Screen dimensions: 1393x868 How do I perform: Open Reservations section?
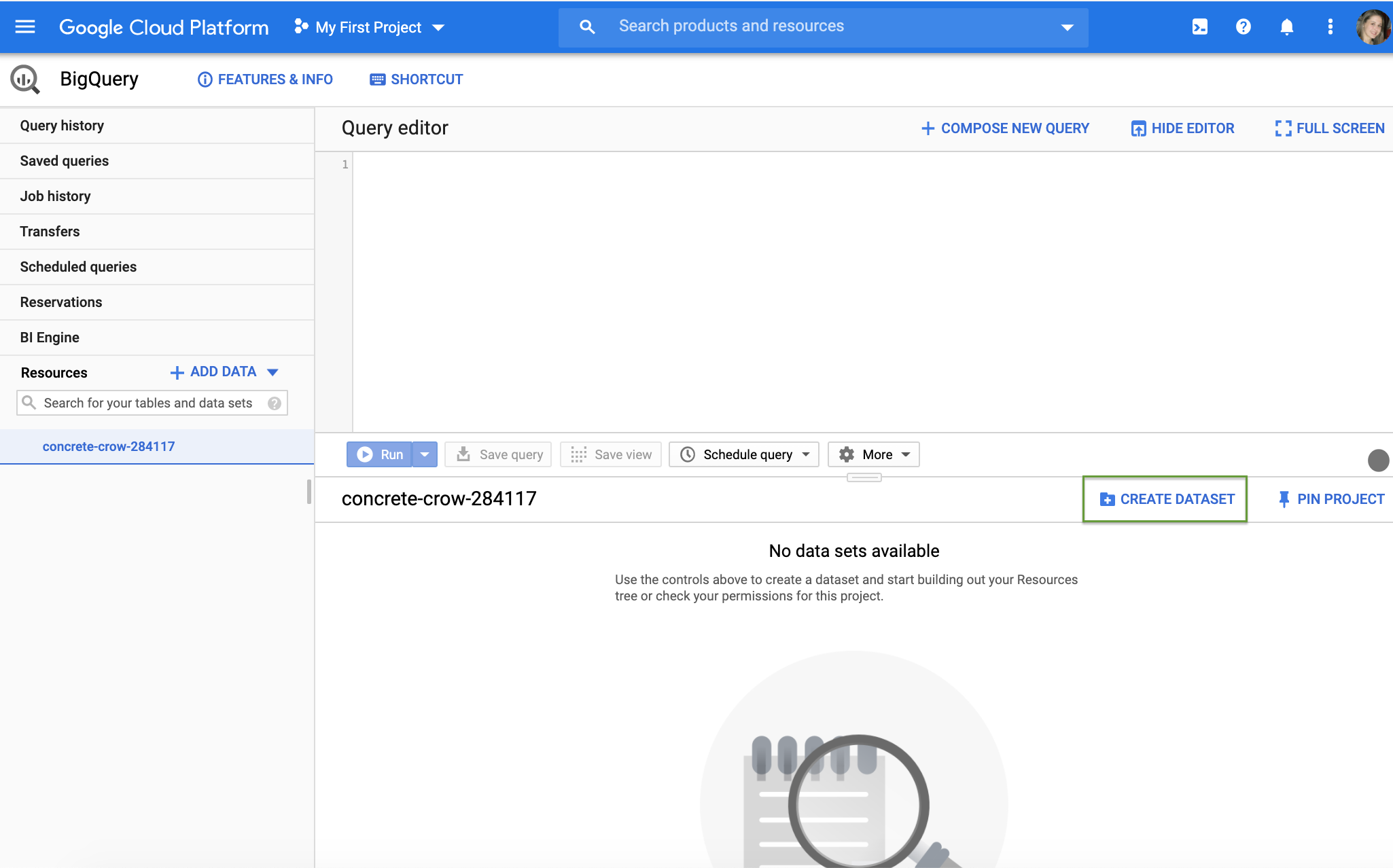coord(157,302)
